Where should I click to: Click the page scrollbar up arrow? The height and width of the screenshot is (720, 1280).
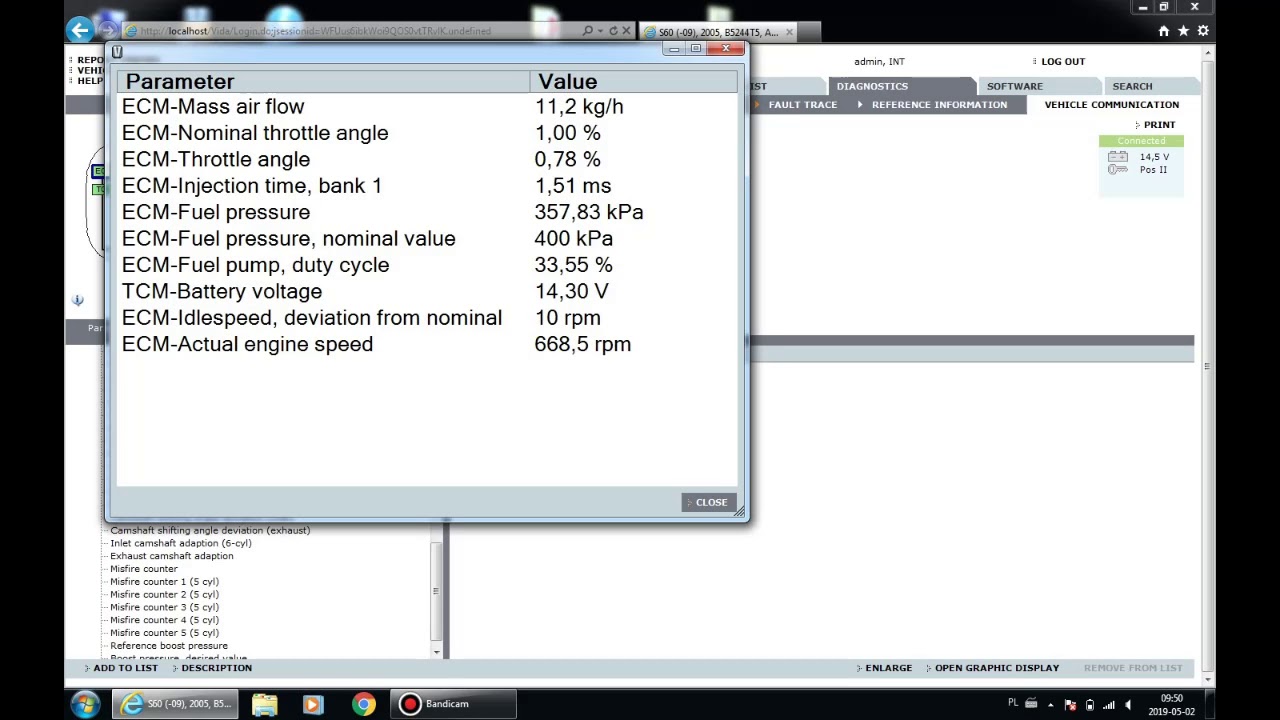pyautogui.click(x=1208, y=53)
